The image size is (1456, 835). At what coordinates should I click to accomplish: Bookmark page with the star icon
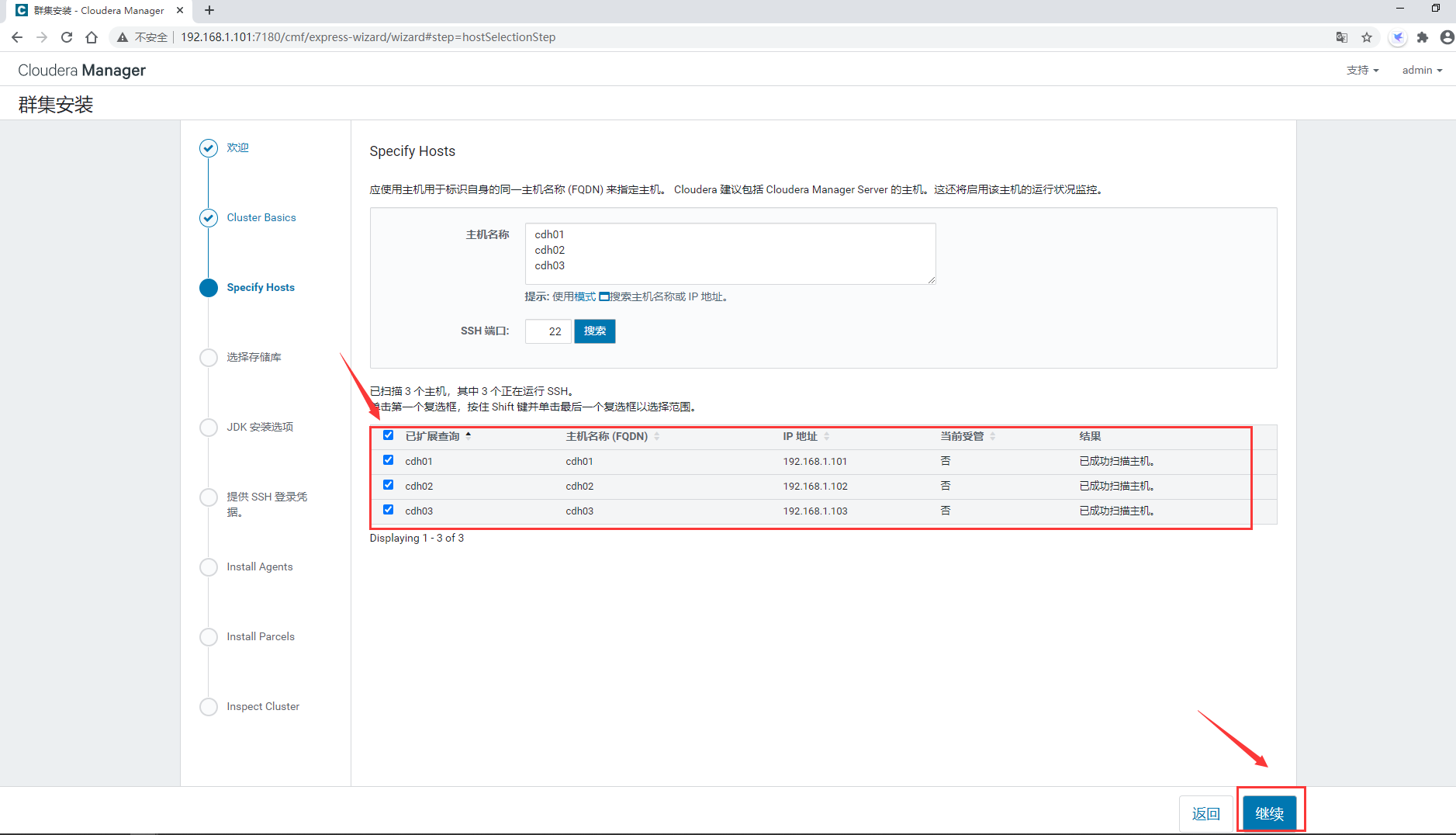pyautogui.click(x=1367, y=37)
